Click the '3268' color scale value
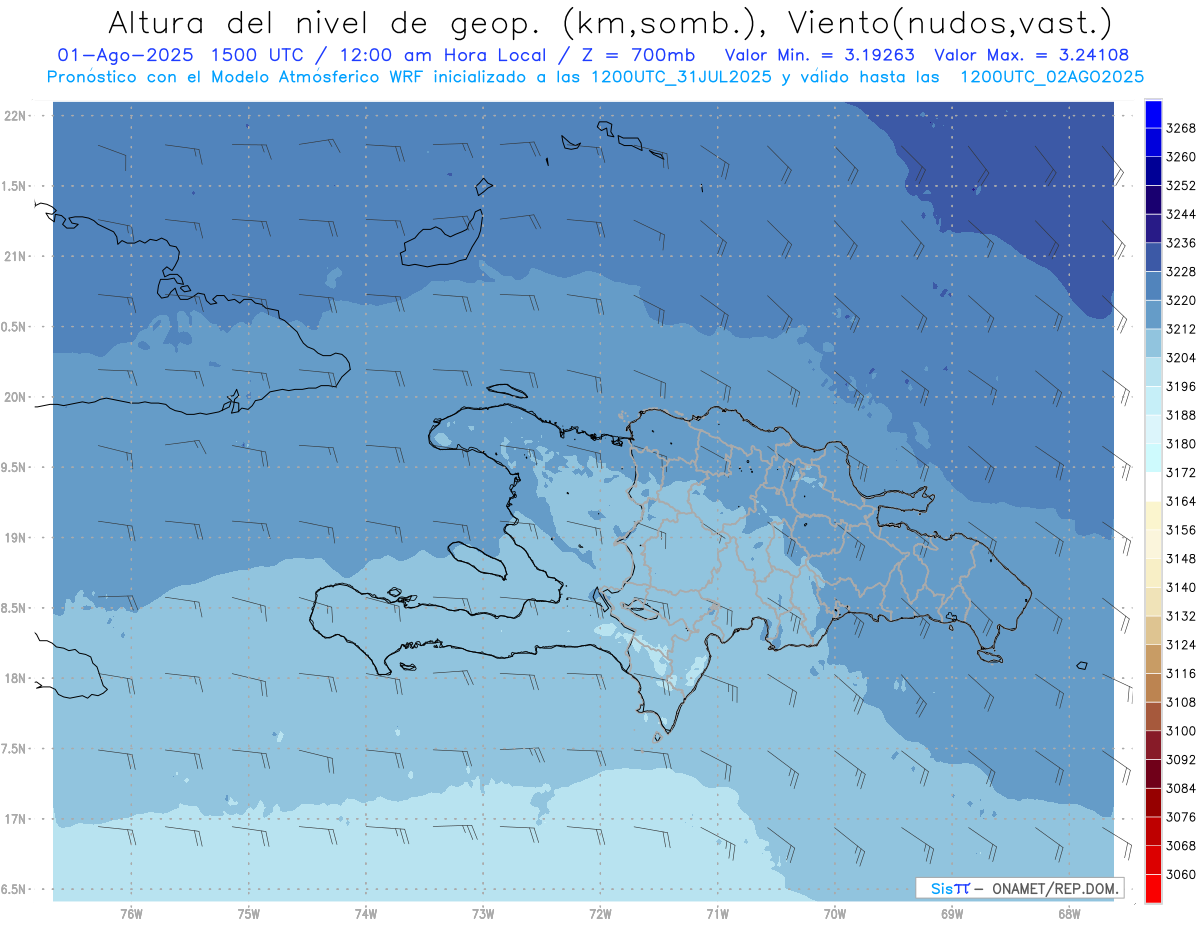The height and width of the screenshot is (927, 1200). 1181,128
